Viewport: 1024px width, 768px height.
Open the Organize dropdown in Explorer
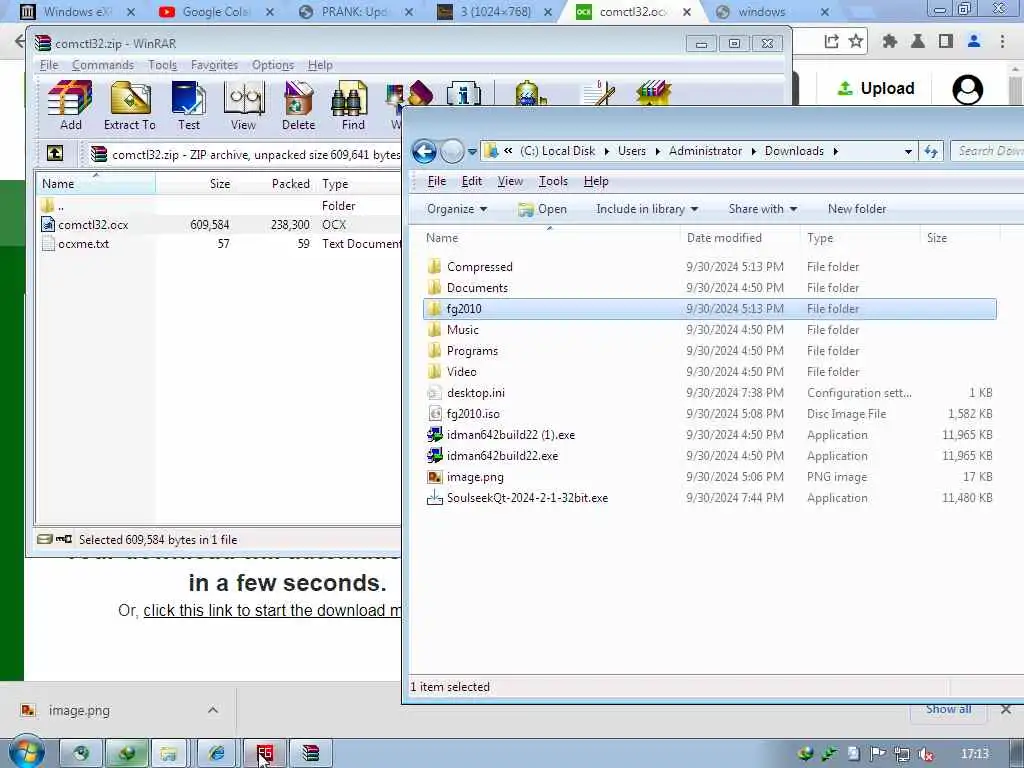456,209
